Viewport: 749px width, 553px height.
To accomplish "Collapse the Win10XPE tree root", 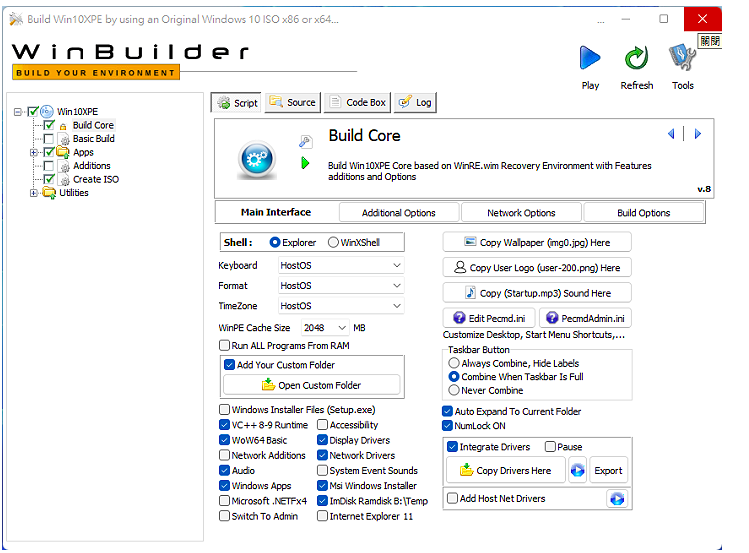I will 18,112.
